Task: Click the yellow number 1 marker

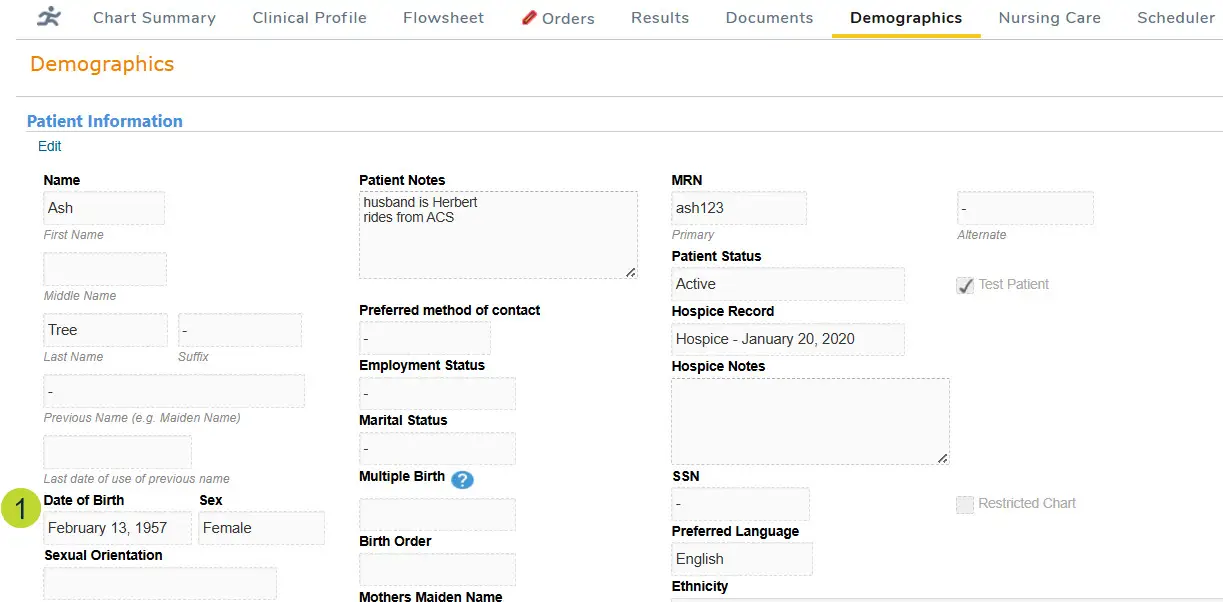Action: [21, 508]
